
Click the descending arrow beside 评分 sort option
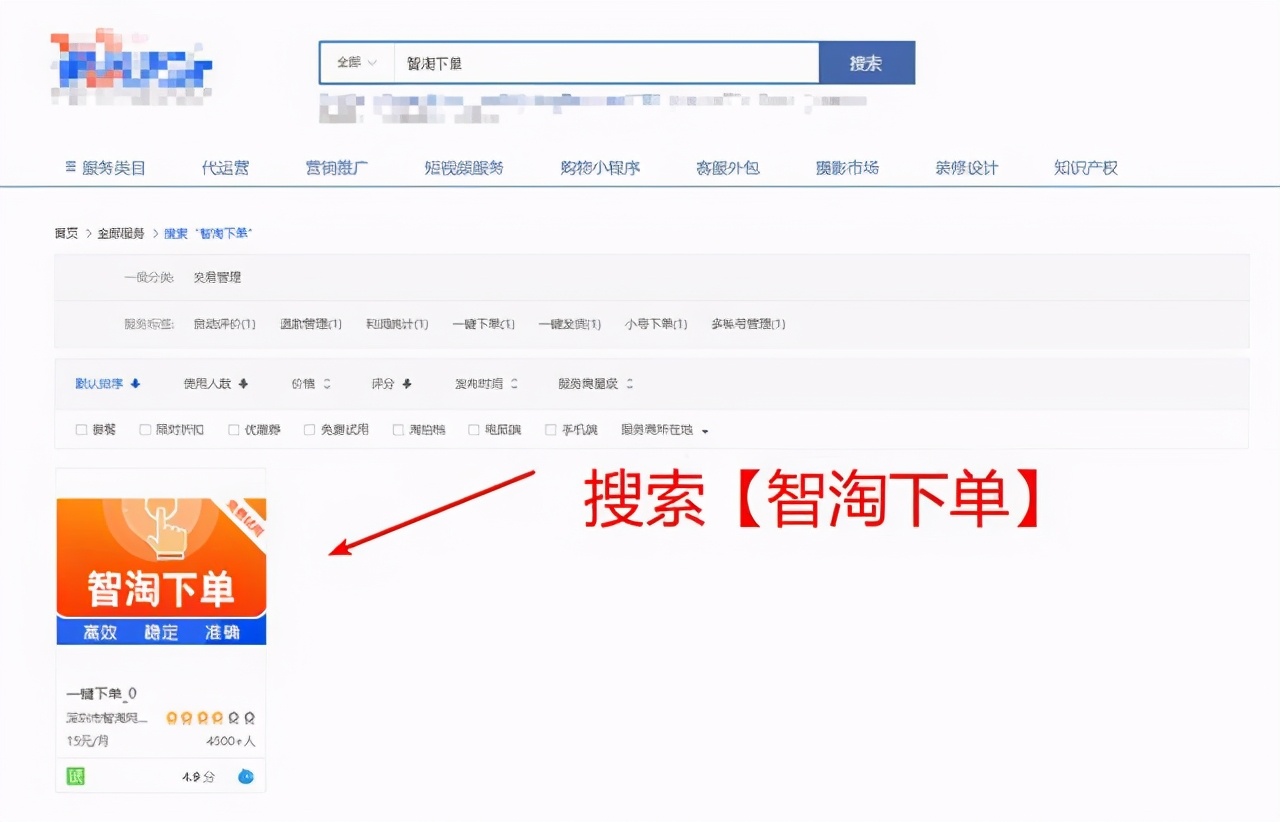coord(404,382)
